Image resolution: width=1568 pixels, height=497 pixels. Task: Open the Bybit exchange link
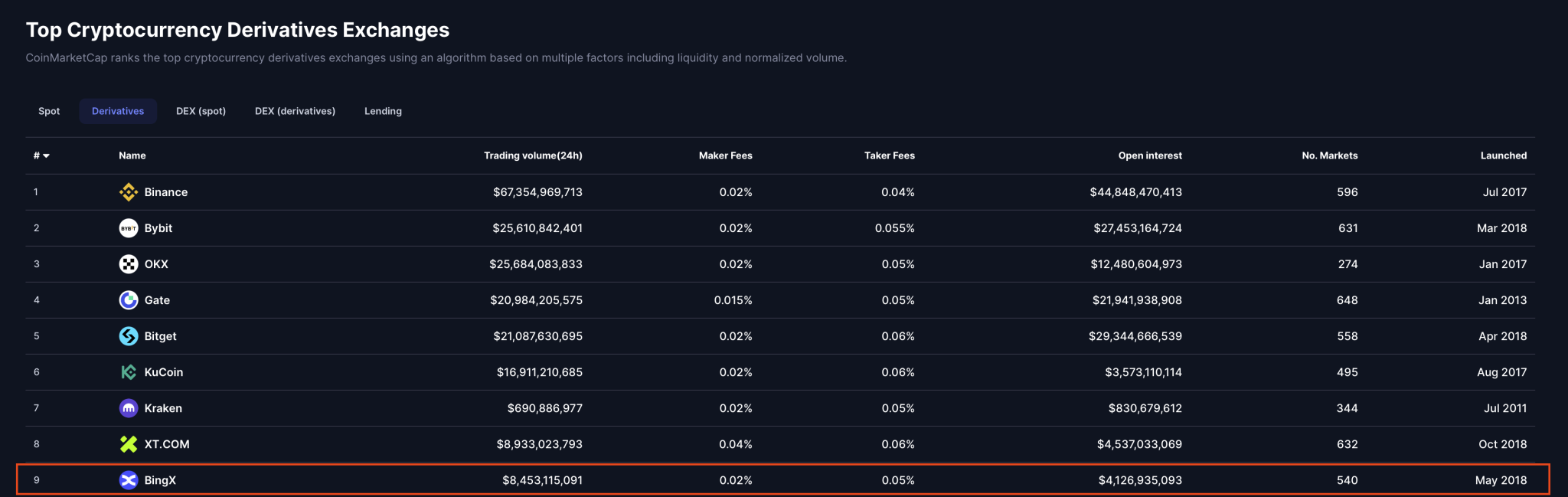click(x=158, y=228)
